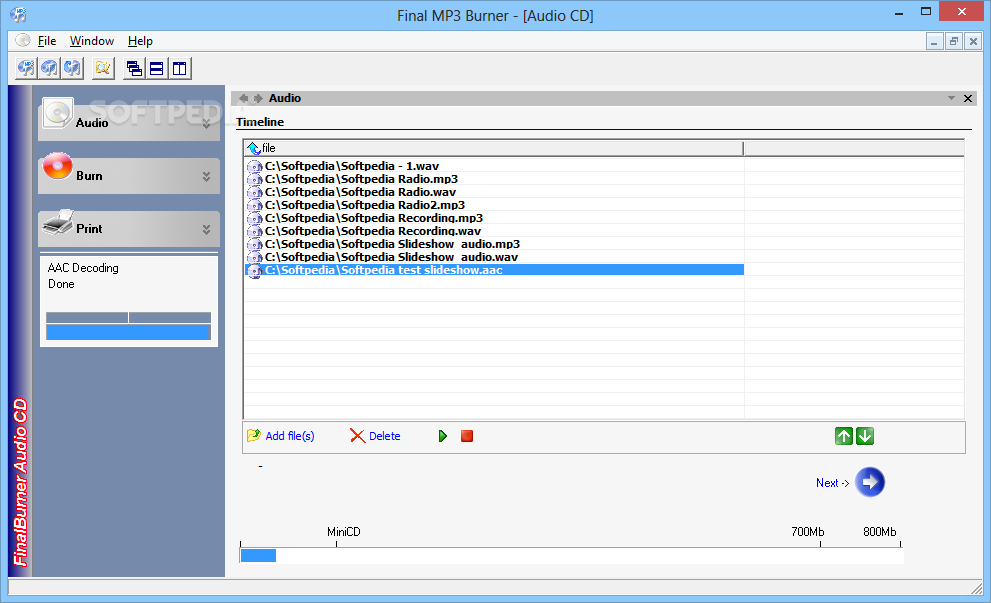The width and height of the screenshot is (991, 603).
Task: Go forward using Audio panel right arrow
Action: tap(258, 98)
